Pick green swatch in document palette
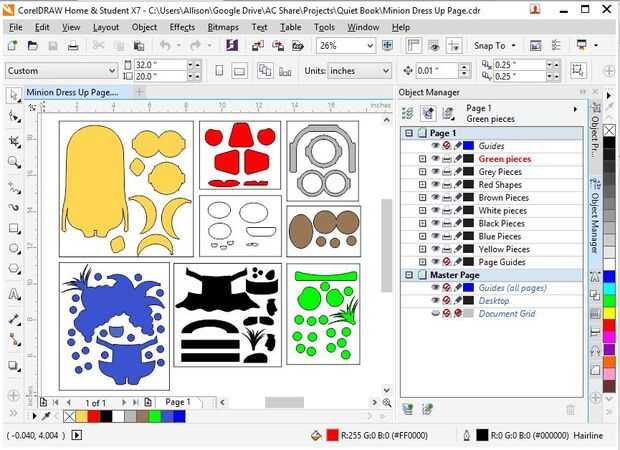 155,416
